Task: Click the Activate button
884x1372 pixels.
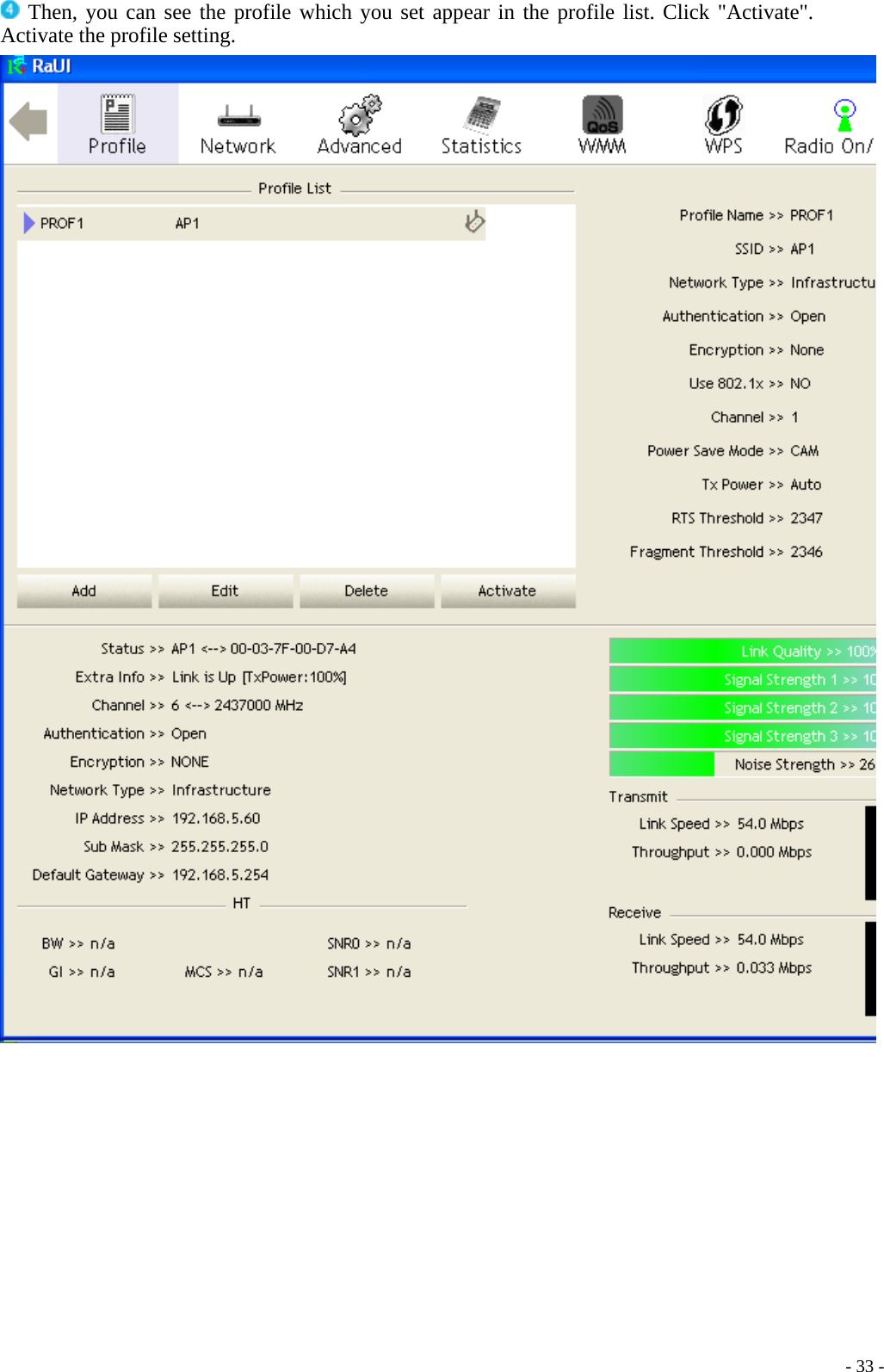Action: click(x=508, y=591)
